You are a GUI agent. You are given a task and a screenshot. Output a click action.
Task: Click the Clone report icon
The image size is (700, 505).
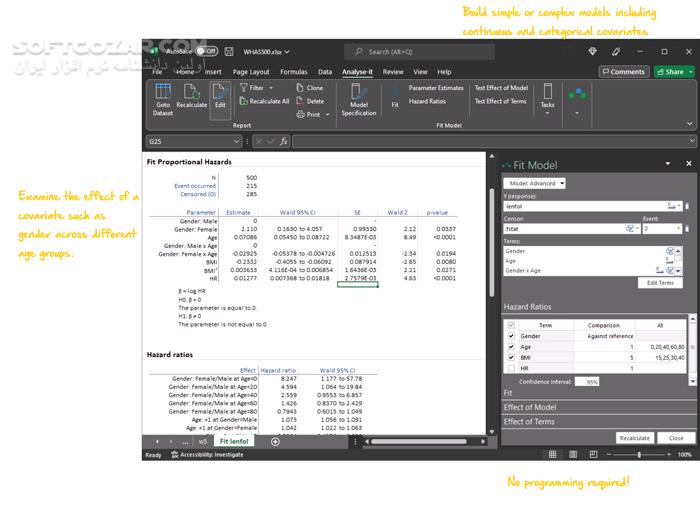[300, 88]
